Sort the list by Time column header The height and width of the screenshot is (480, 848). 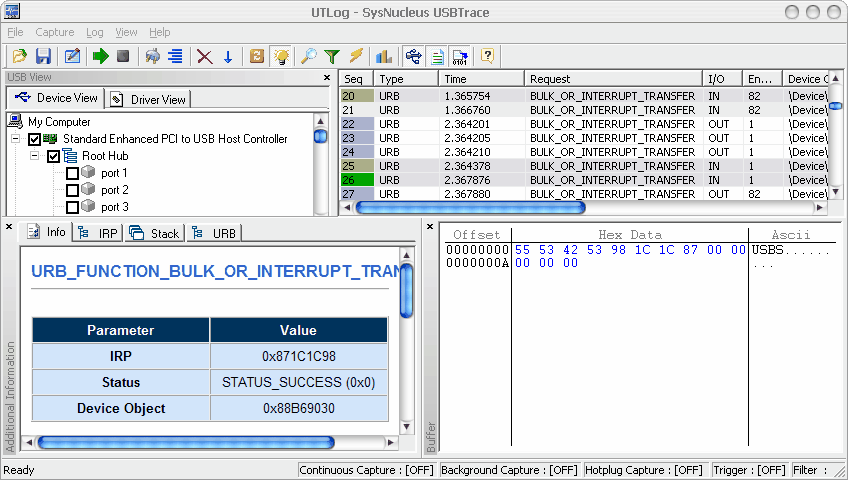tap(480, 78)
